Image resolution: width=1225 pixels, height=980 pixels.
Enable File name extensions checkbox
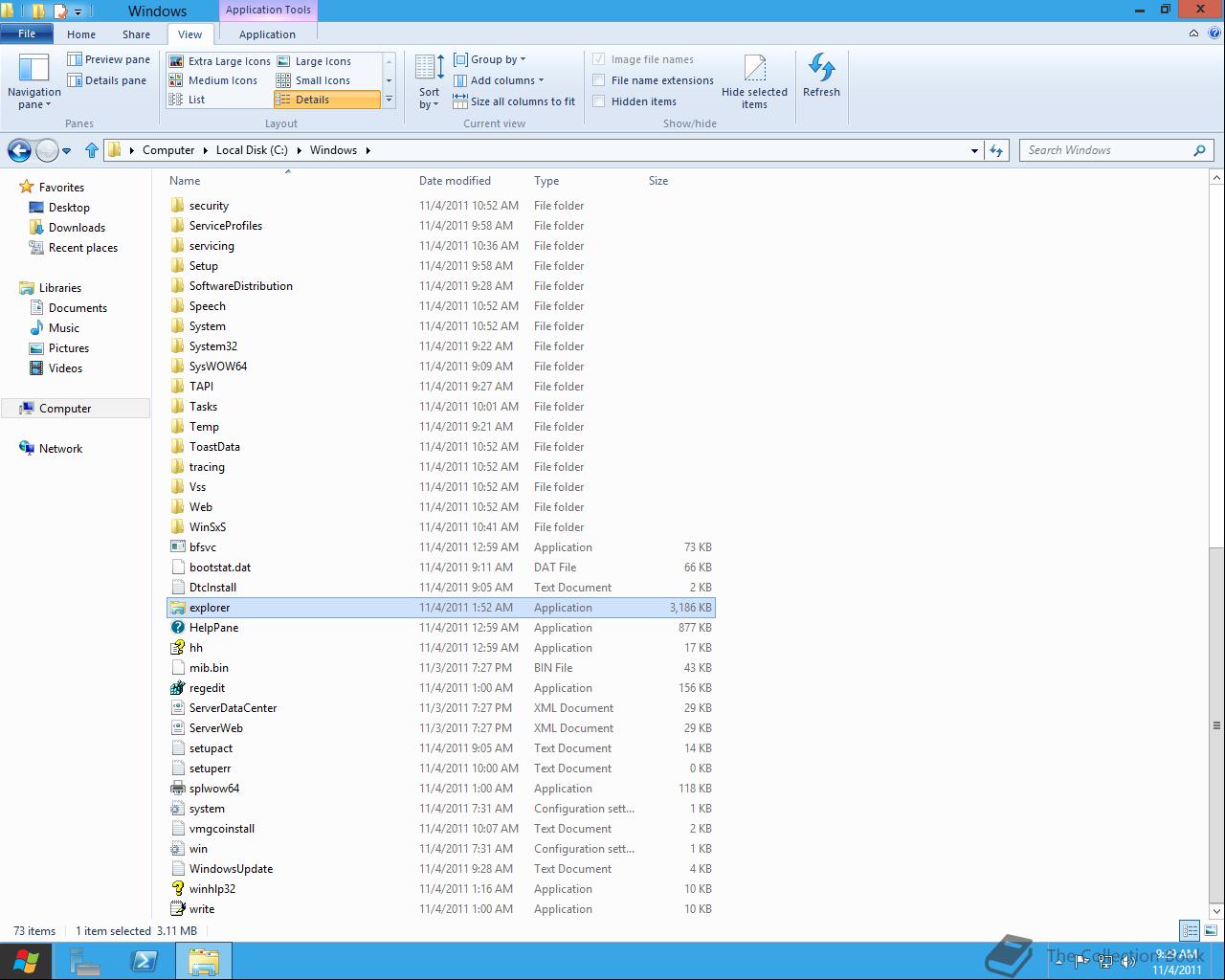point(599,80)
